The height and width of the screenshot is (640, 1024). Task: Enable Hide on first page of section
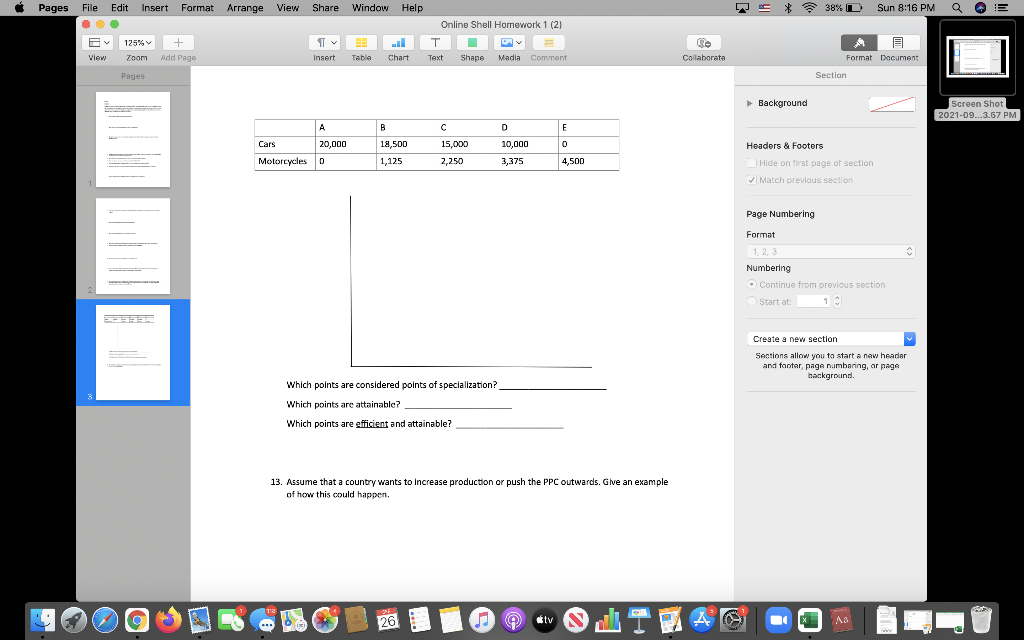click(x=750, y=162)
